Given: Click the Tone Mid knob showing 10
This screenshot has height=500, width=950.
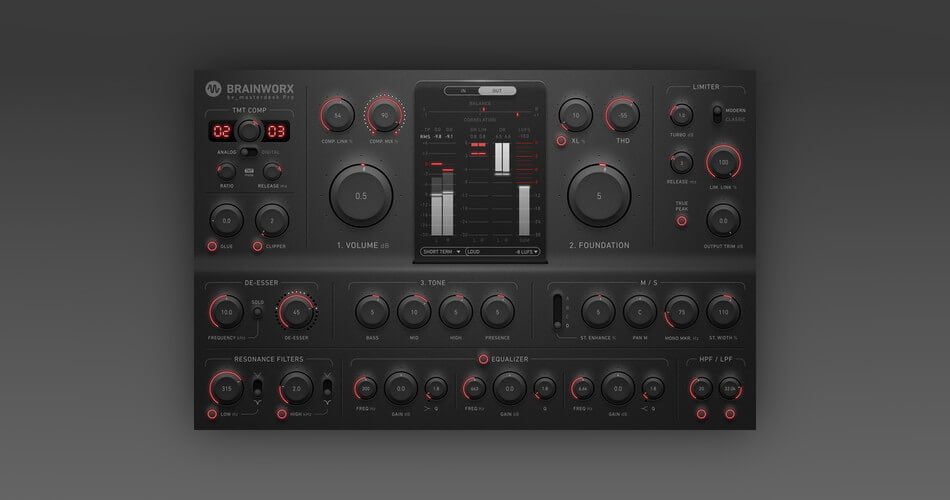Looking at the screenshot, I should [x=414, y=312].
